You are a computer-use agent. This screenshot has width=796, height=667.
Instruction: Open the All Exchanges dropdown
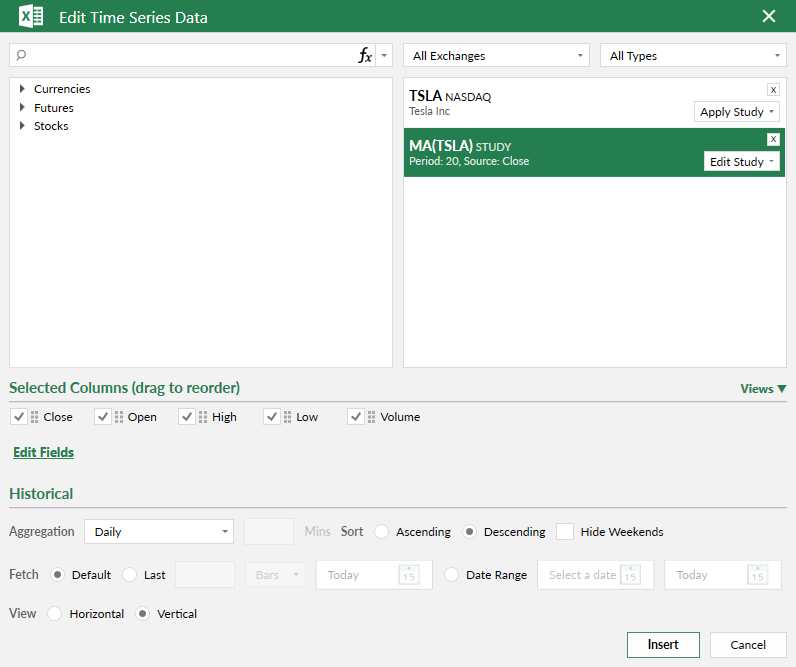pos(496,55)
